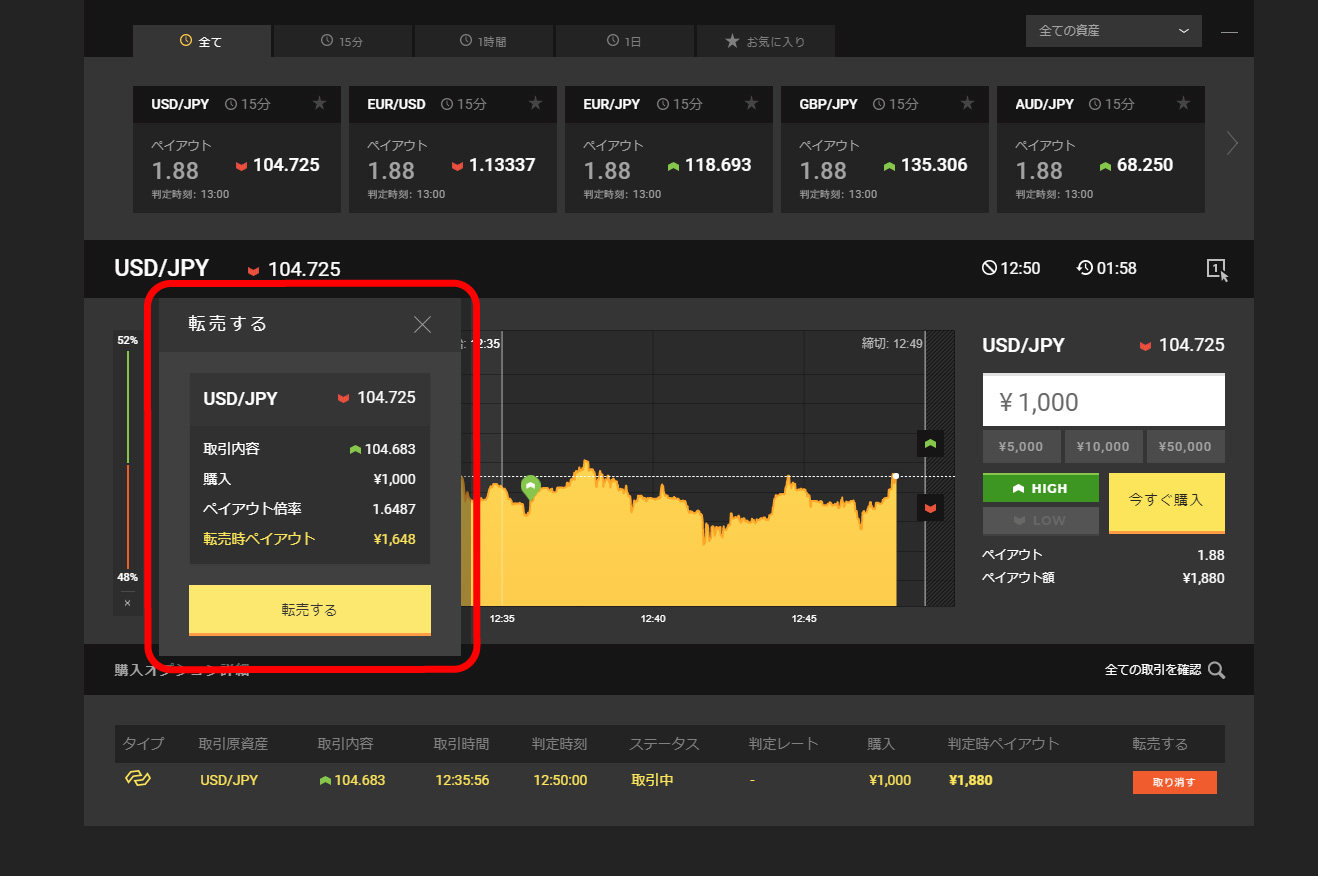Viewport: 1318px width, 876px height.
Task: Confirm resale with yellow 転売する button
Action: pos(310,610)
